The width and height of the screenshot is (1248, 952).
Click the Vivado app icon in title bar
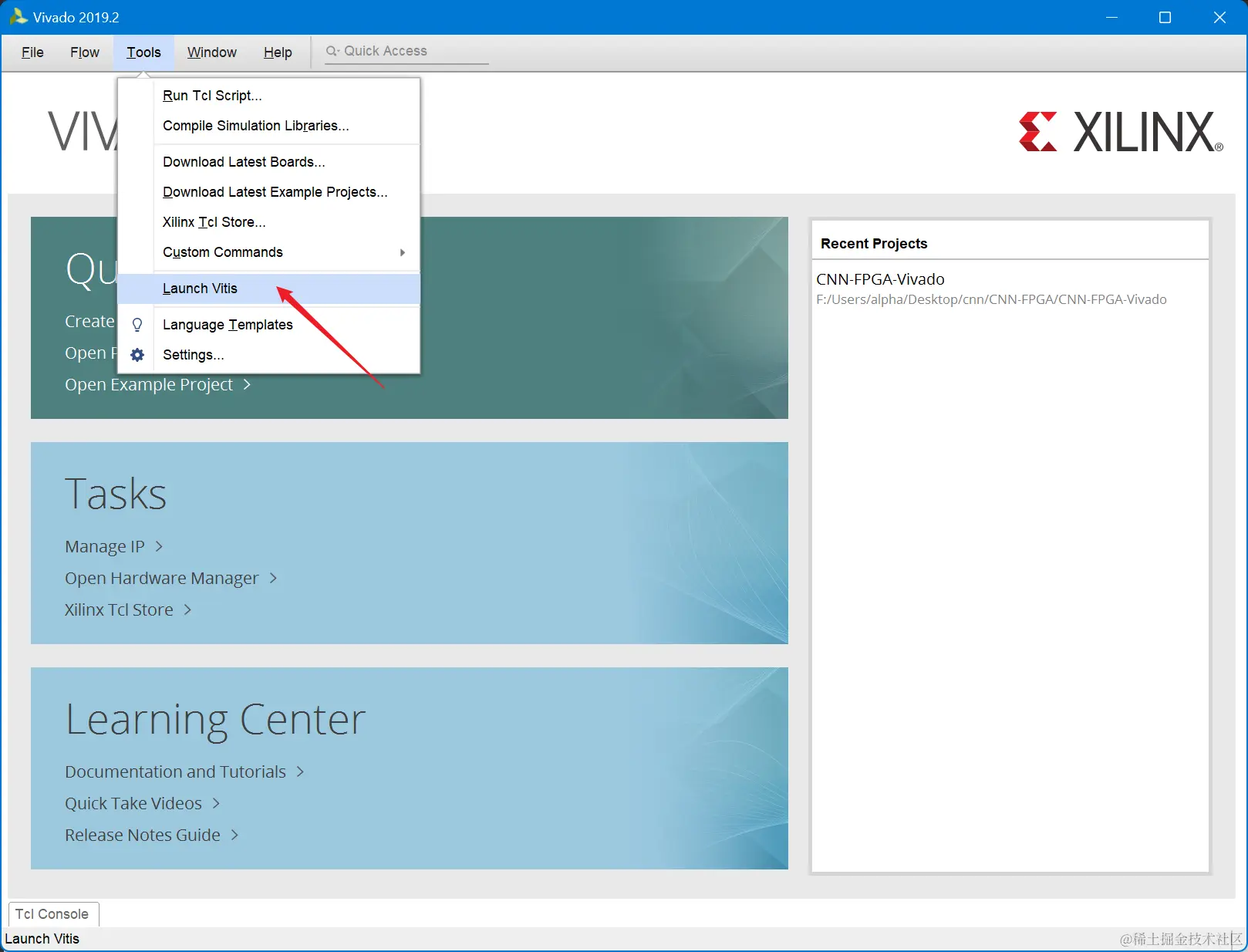point(19,16)
